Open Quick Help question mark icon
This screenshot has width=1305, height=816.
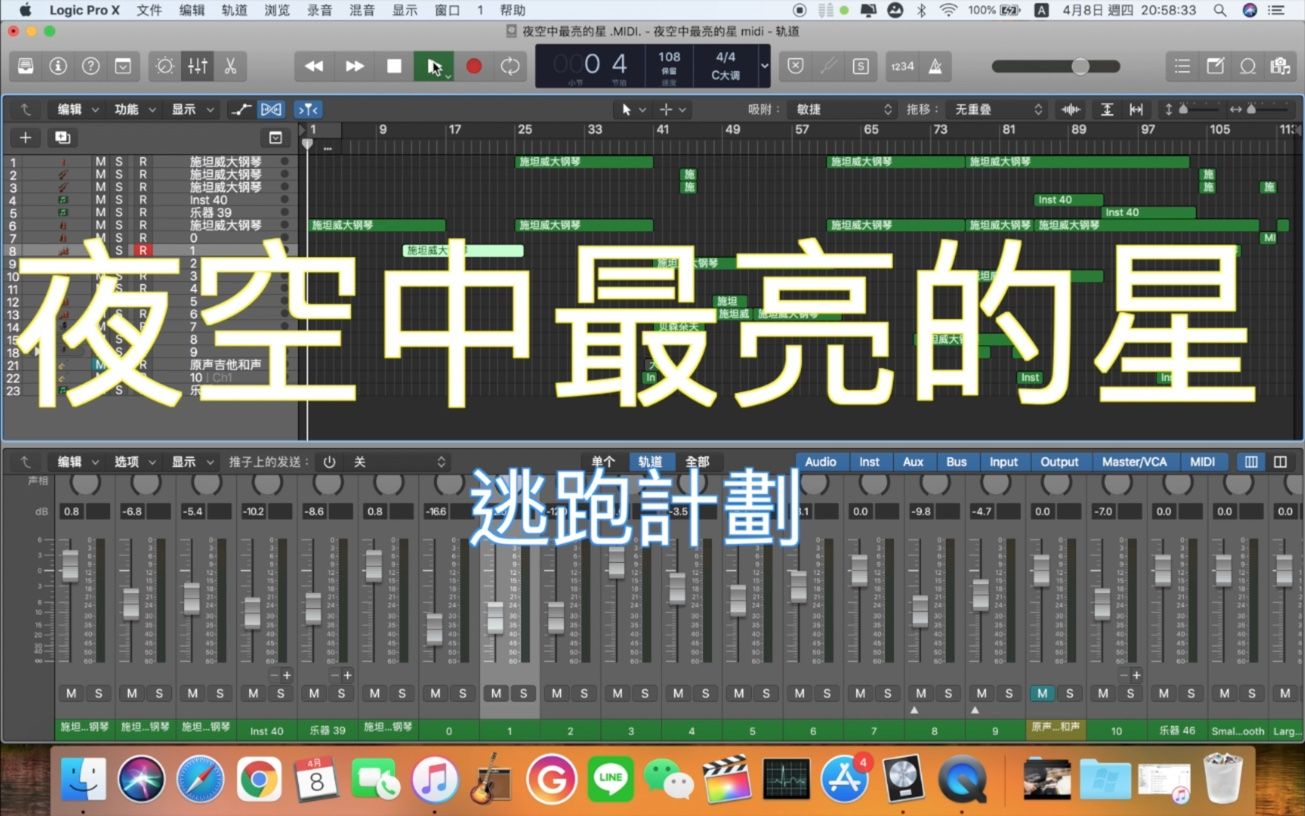tap(91, 66)
